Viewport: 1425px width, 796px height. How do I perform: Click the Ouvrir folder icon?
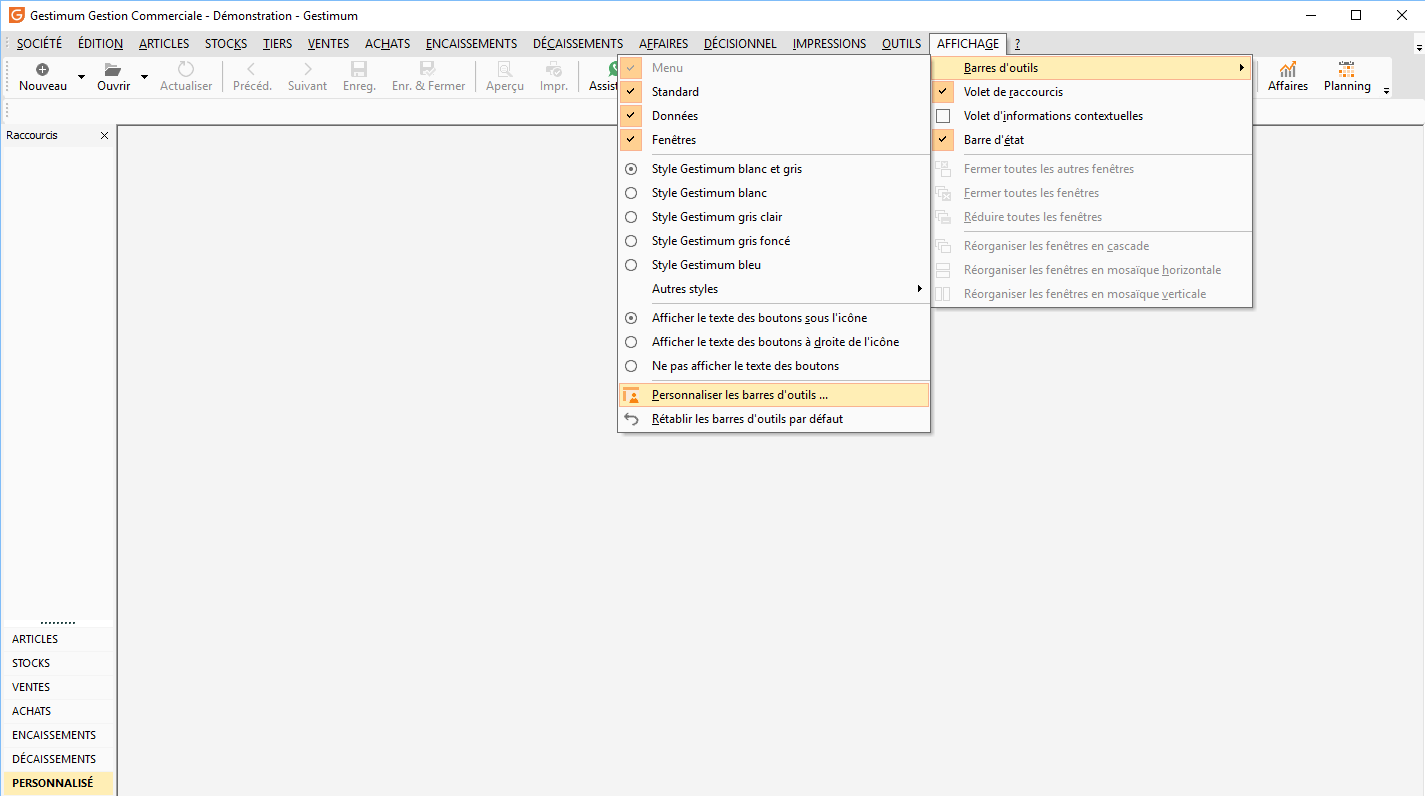[x=113, y=69]
